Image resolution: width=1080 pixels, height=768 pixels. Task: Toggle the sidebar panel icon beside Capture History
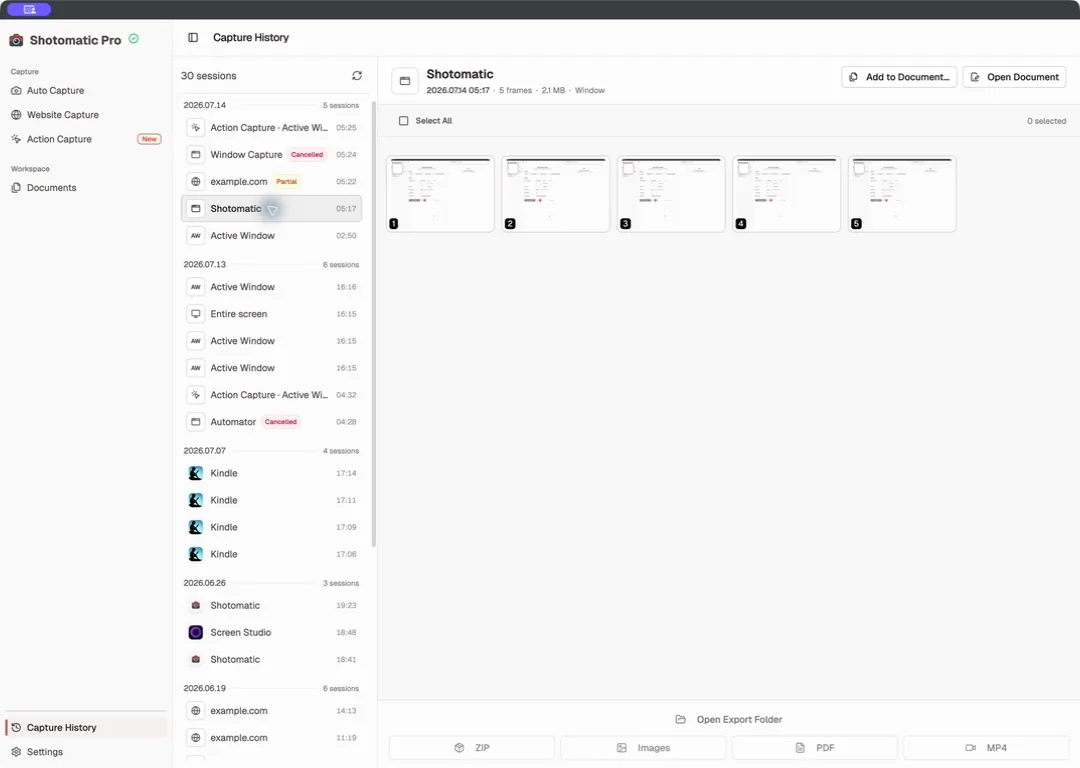[x=193, y=38]
